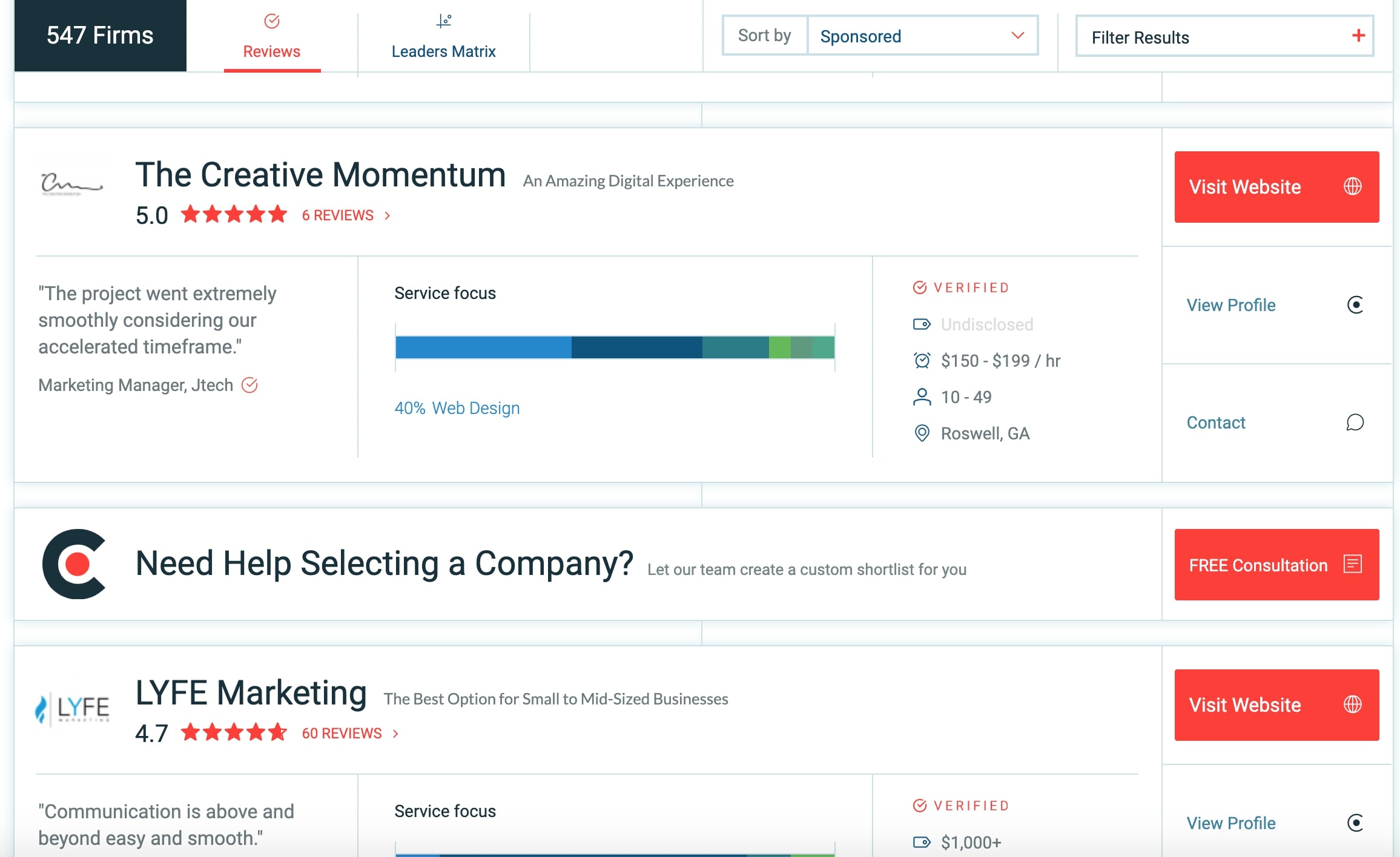
Task: Click the red plus icon in Filter Results
Action: point(1358,36)
